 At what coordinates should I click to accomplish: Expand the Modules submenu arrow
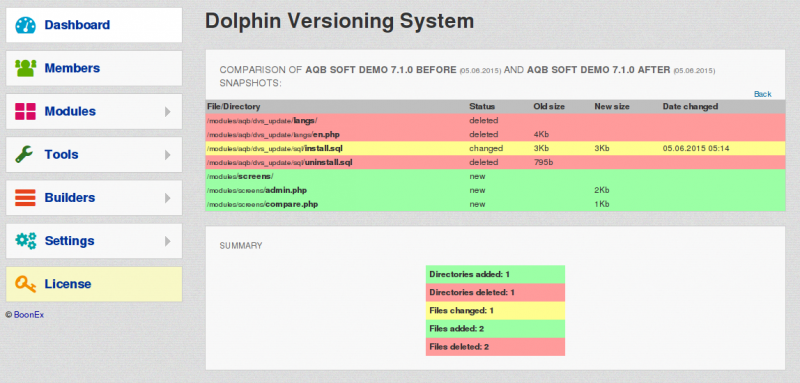[167, 112]
